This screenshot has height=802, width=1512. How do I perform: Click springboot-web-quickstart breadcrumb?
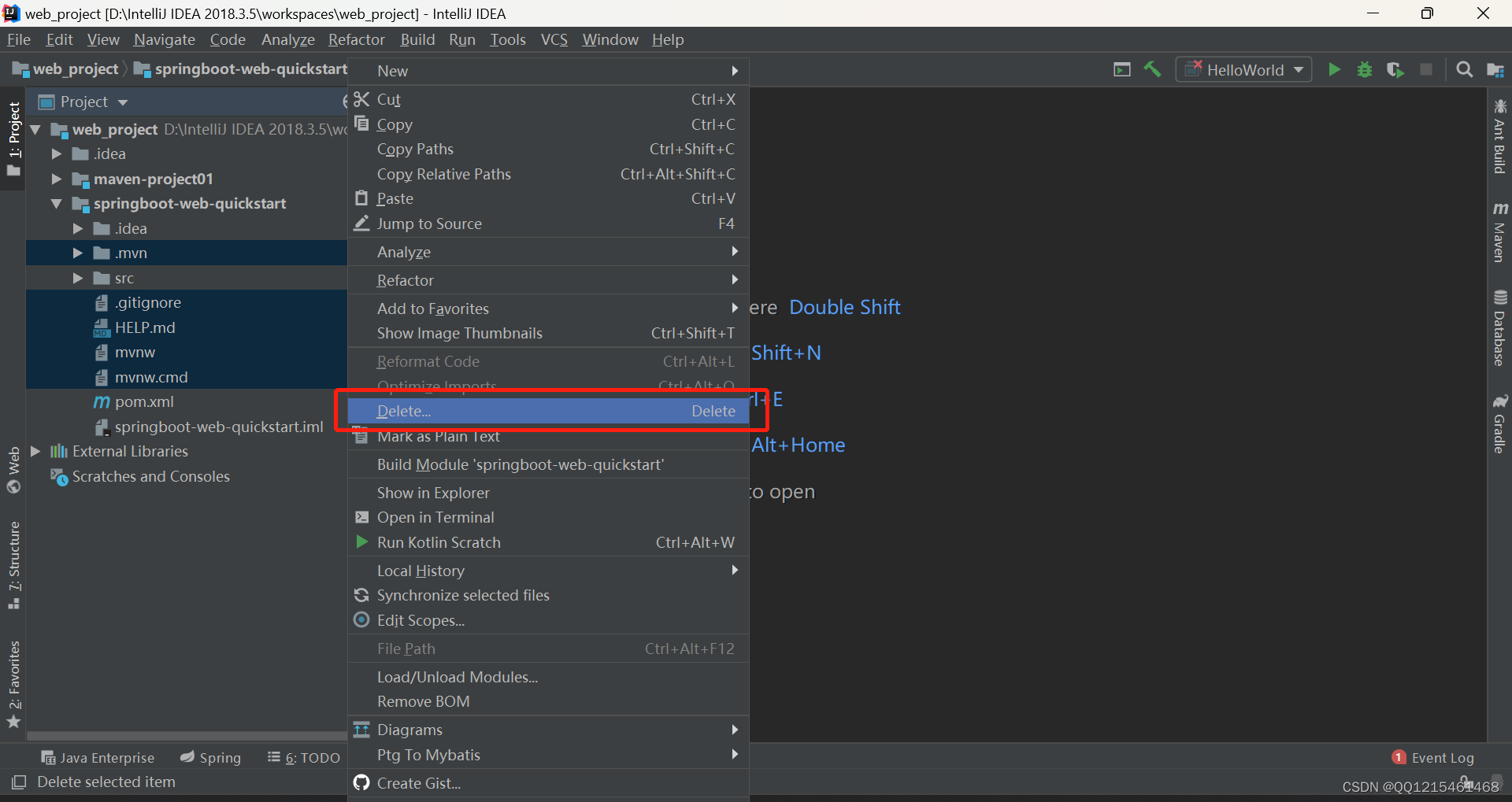pos(241,69)
